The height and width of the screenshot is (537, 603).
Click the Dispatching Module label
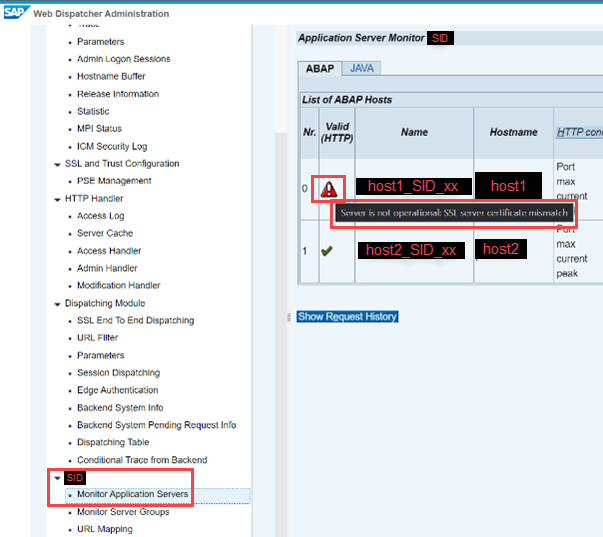[x=105, y=304]
